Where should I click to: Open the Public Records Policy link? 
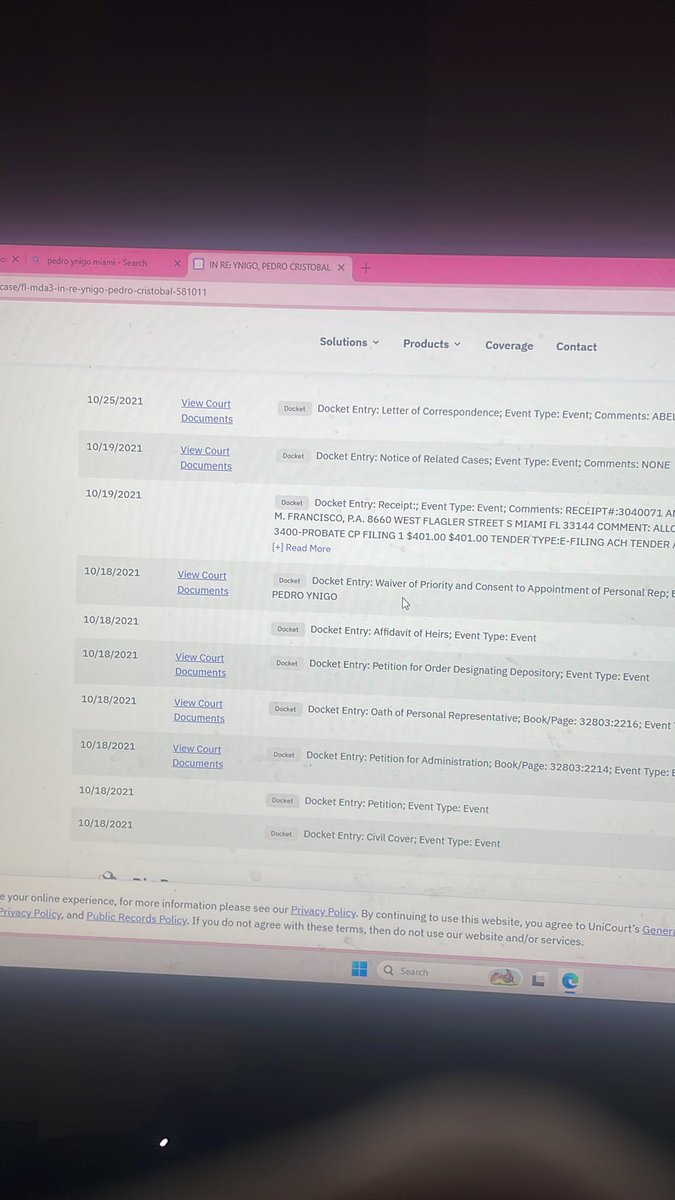click(x=136, y=919)
